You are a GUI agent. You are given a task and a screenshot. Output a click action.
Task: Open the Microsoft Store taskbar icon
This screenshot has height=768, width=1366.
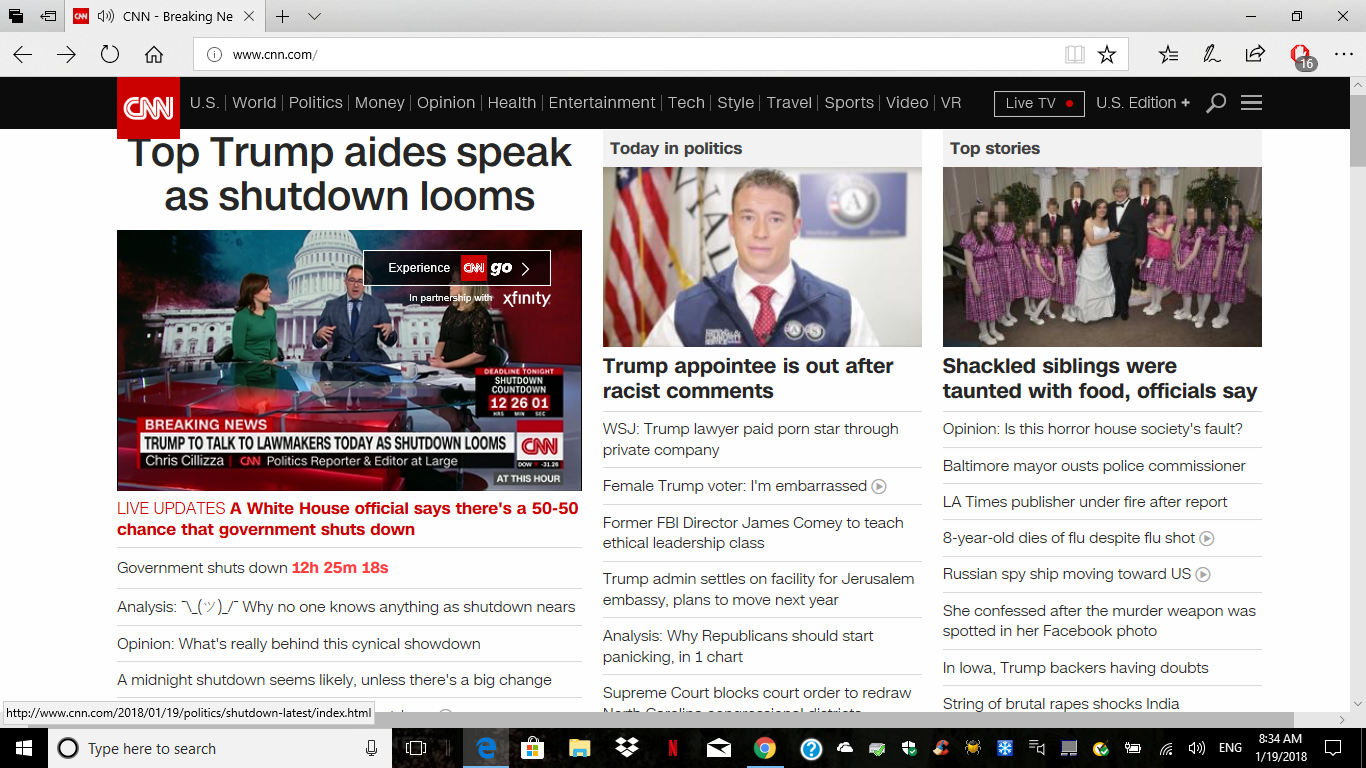coord(534,748)
